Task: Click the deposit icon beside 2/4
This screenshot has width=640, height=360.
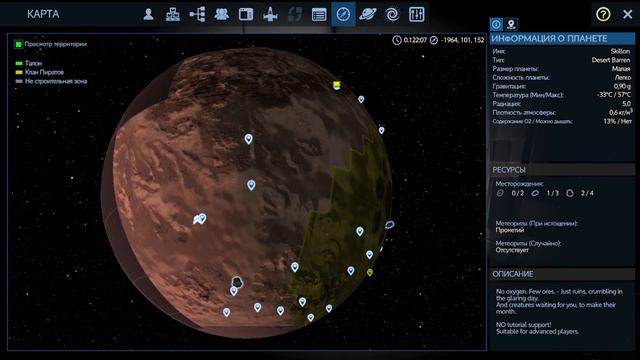Action: click(x=570, y=193)
